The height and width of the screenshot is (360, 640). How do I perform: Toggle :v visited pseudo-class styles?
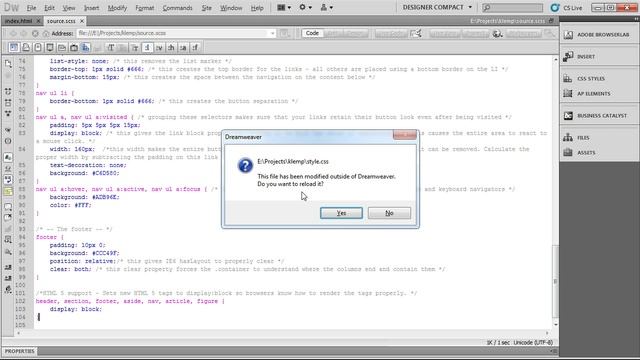click(x=159, y=48)
